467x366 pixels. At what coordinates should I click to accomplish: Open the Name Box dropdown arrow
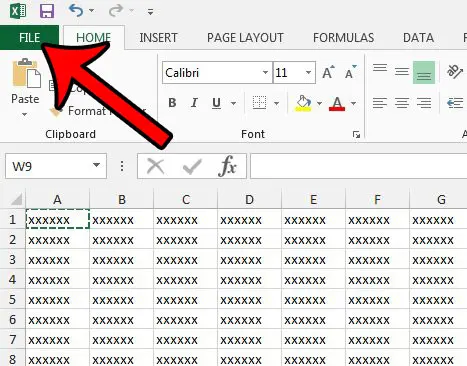96,165
